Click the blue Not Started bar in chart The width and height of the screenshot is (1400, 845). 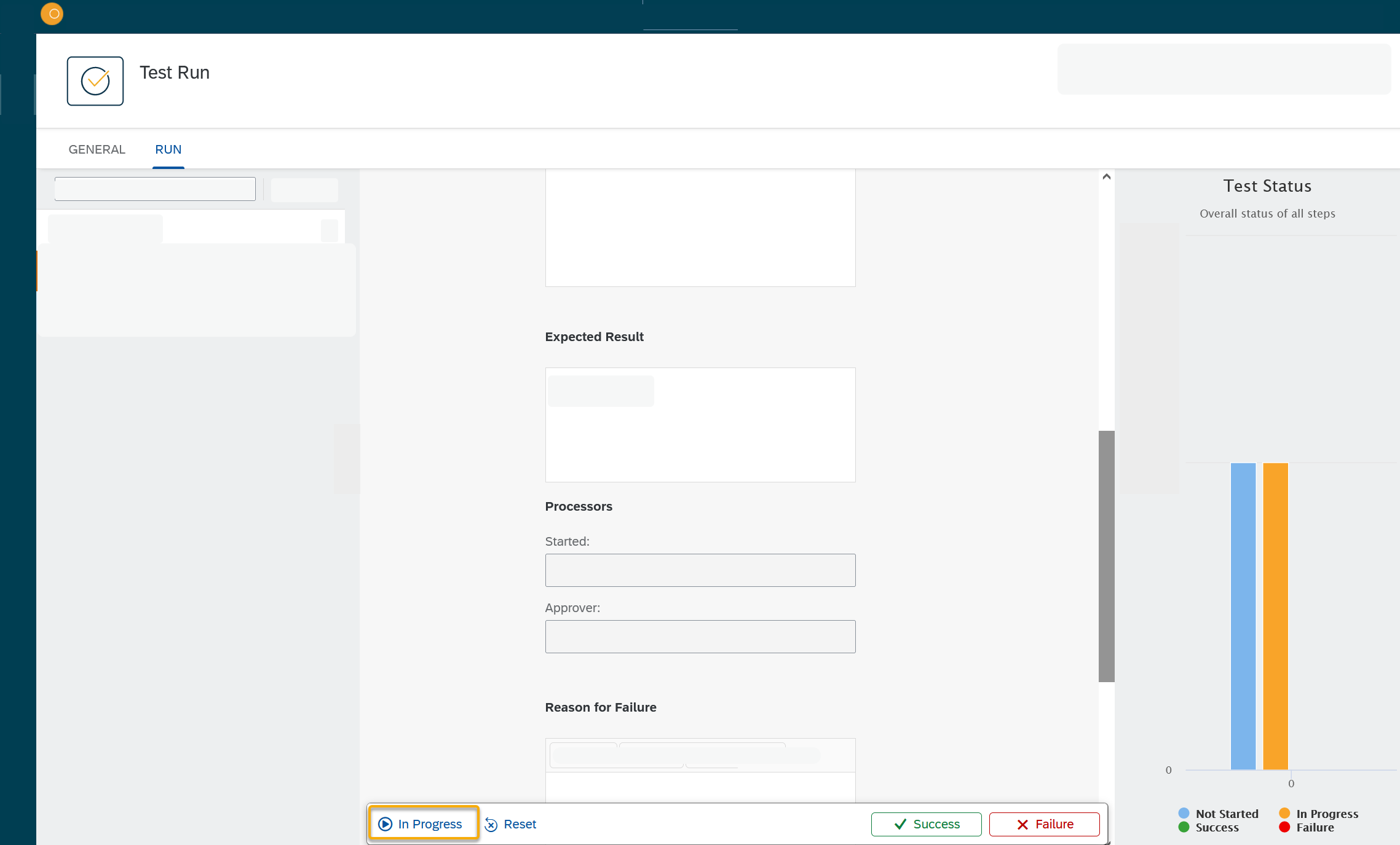tap(1243, 616)
